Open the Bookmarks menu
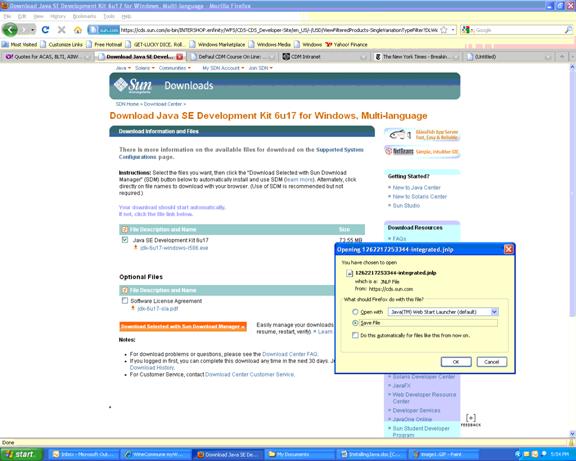 pyautogui.click(x=84, y=17)
